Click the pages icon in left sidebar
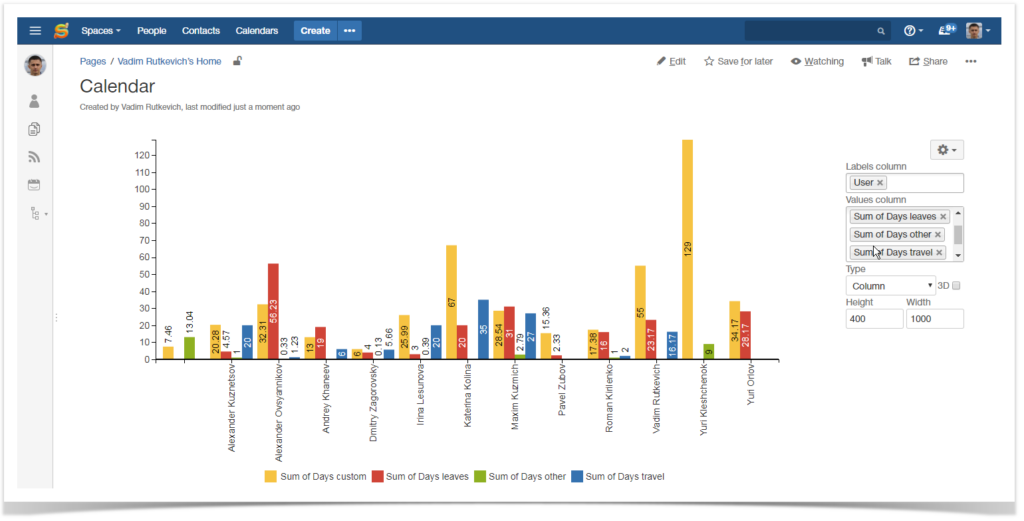 tap(35, 129)
